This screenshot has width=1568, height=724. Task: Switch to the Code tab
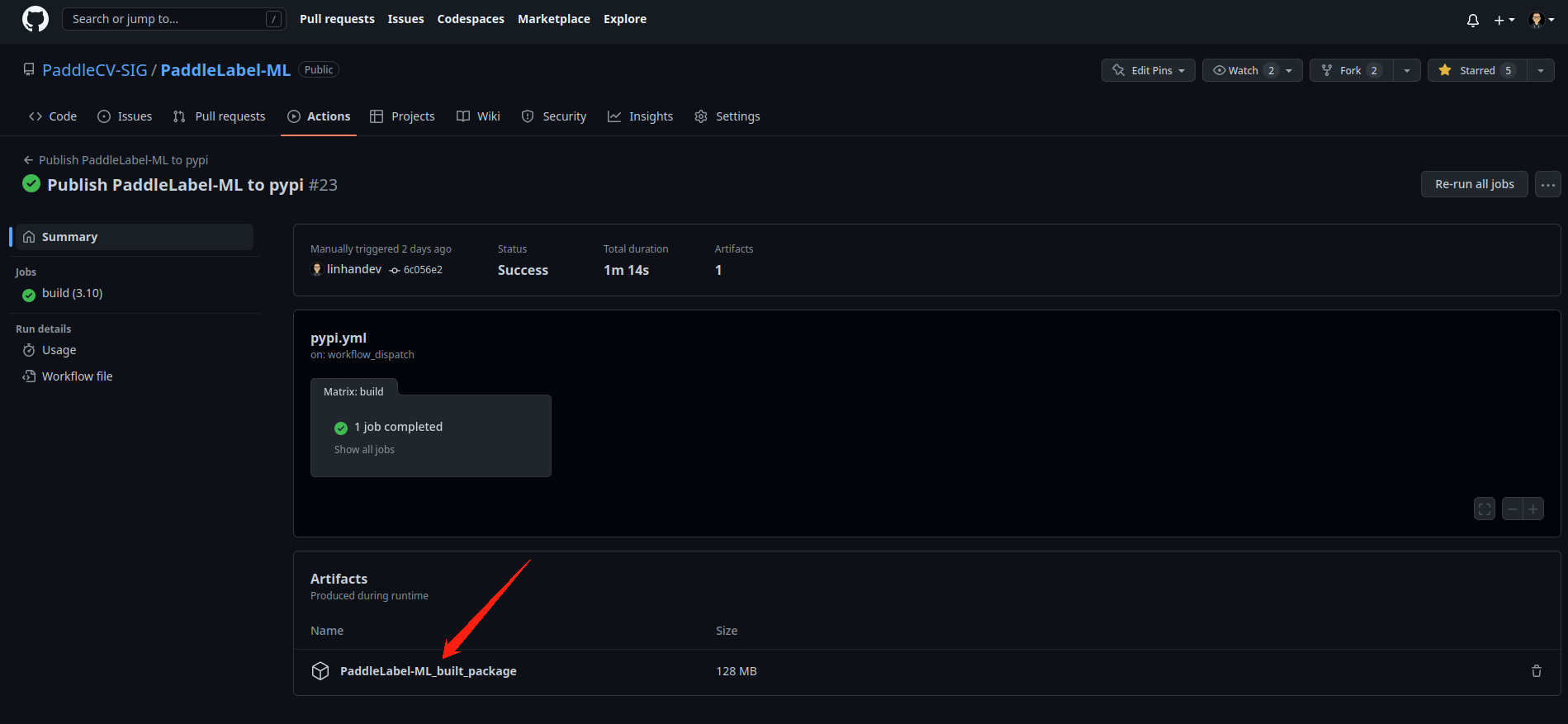click(x=53, y=116)
